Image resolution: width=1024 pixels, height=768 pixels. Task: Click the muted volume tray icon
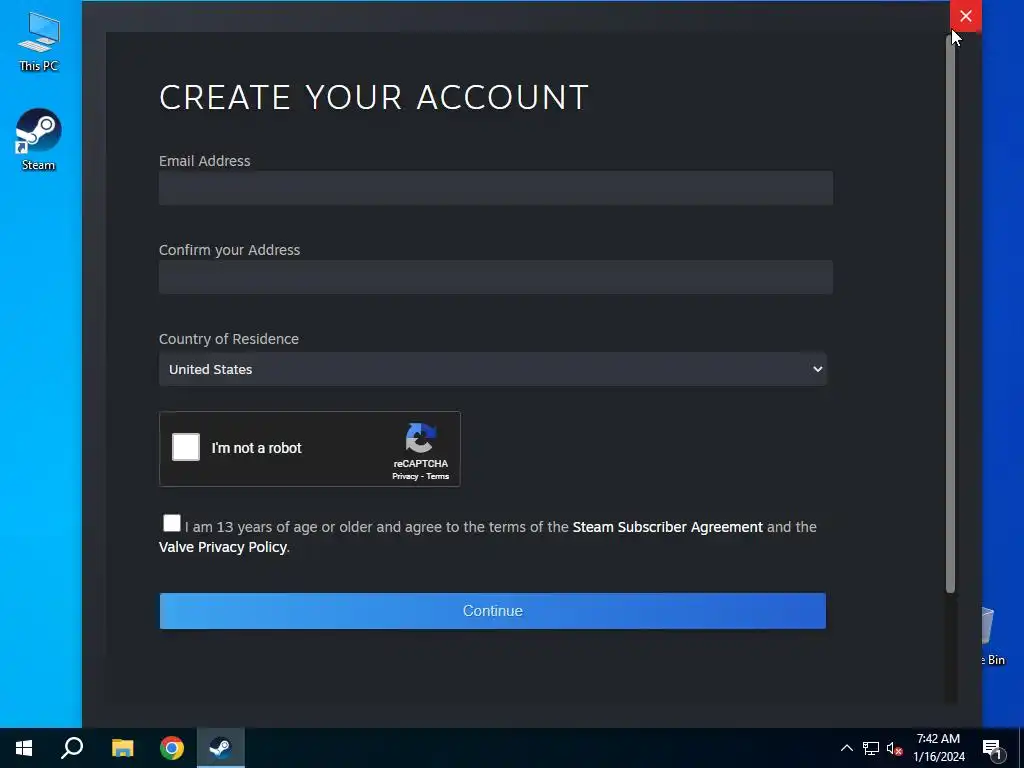(894, 748)
